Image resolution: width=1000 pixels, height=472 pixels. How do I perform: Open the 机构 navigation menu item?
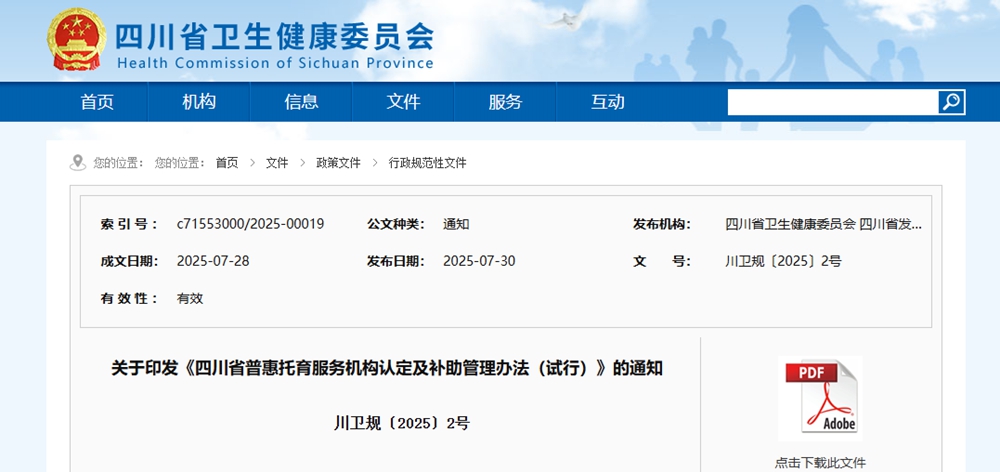point(199,102)
